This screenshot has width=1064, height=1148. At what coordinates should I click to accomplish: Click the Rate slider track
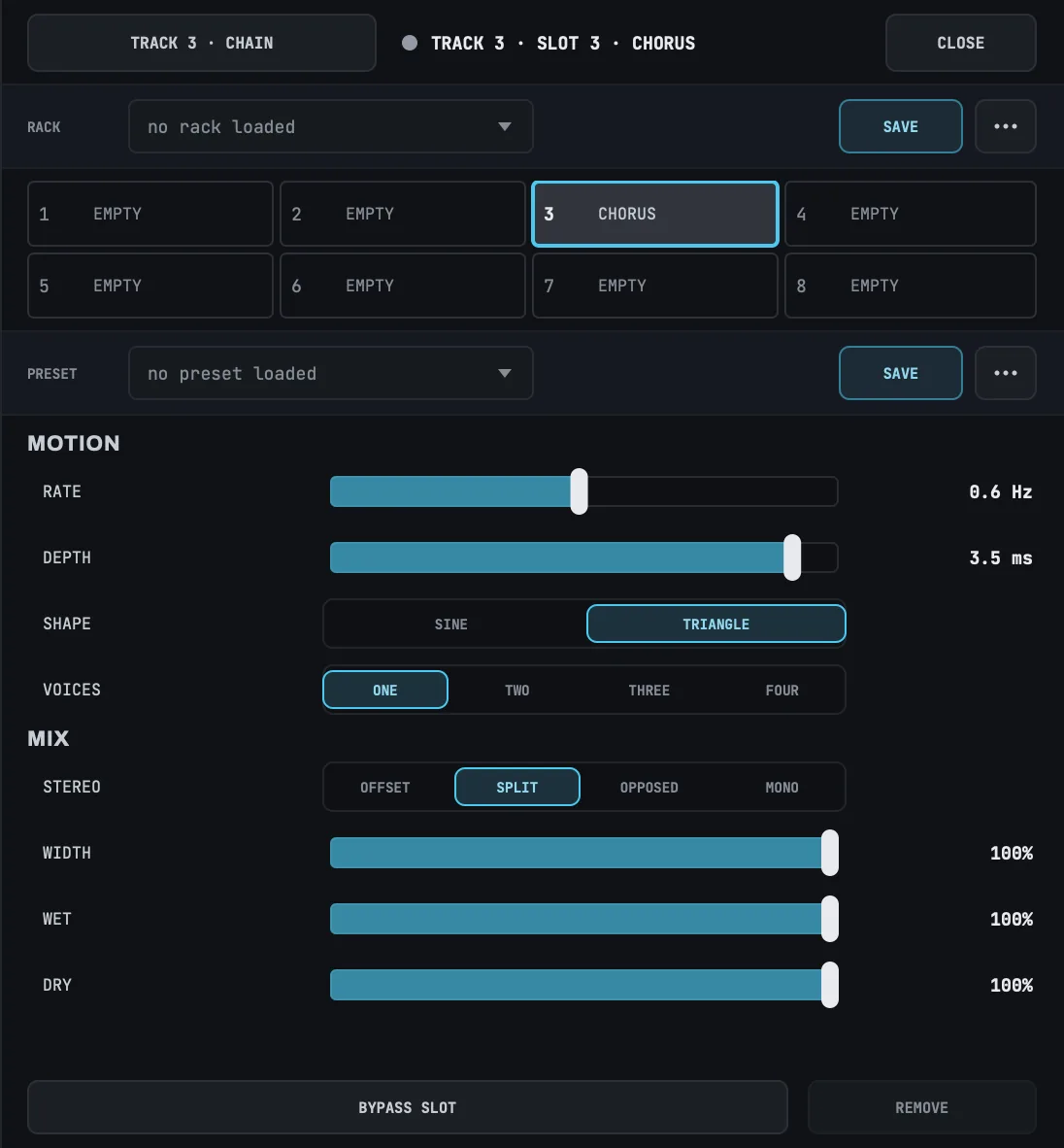pyautogui.click(x=584, y=491)
